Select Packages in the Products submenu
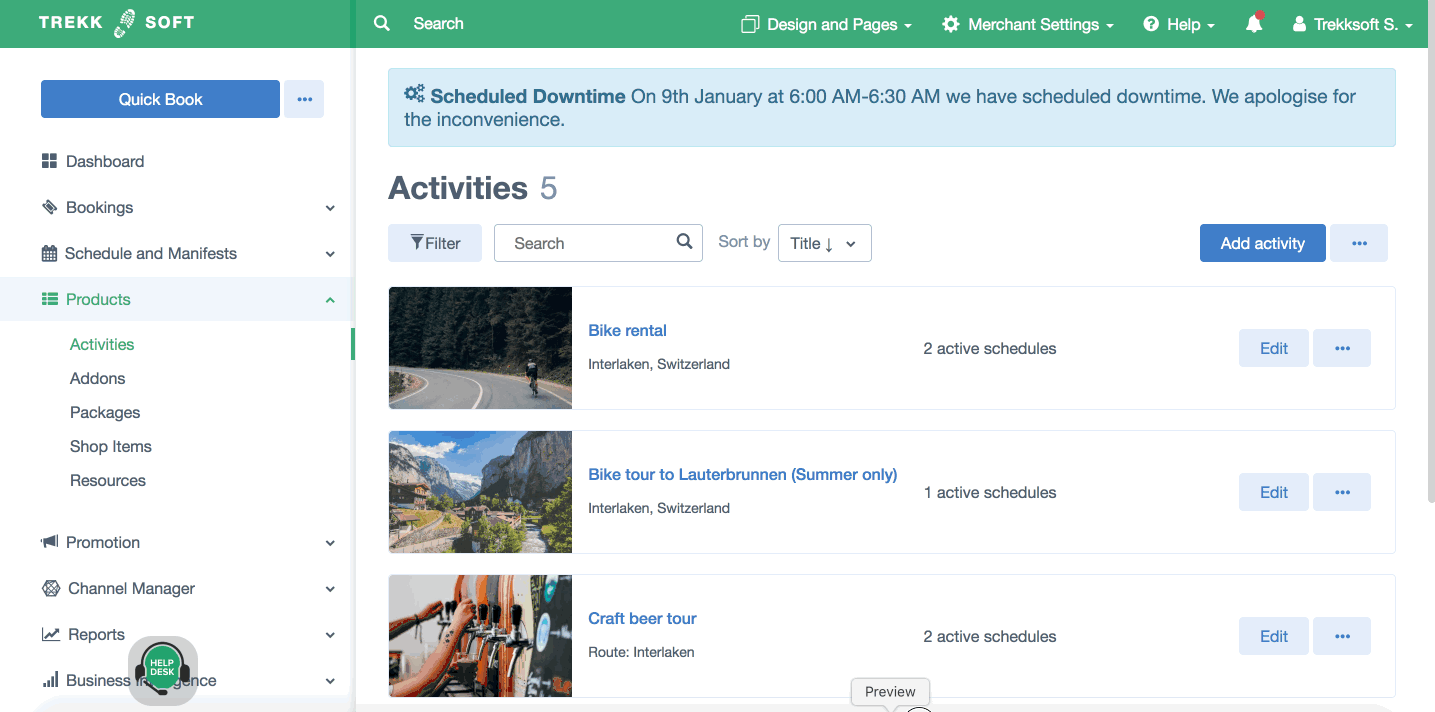Screen dimensions: 1435x712 pos(105,412)
